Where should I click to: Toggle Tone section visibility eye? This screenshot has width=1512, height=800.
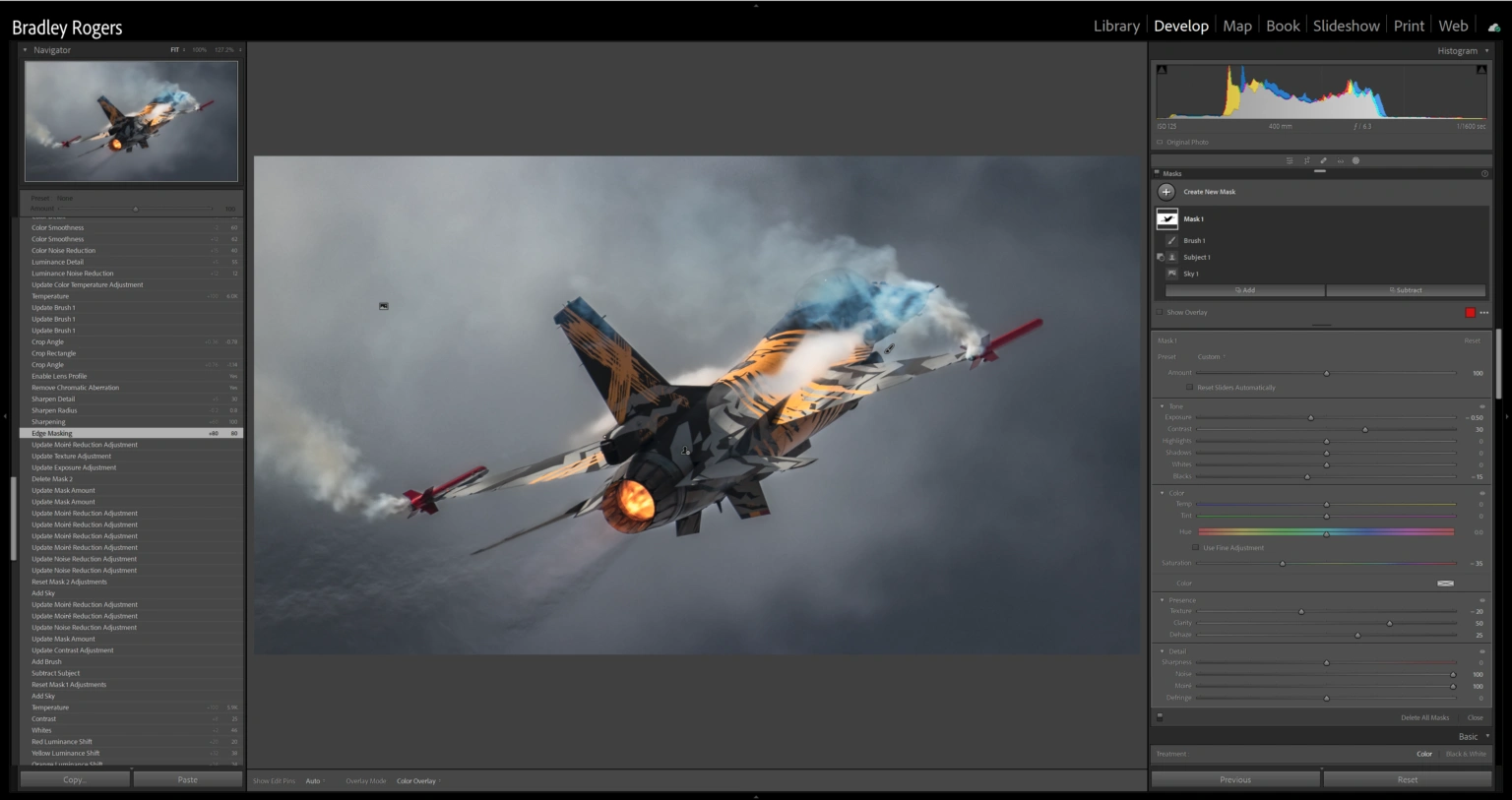click(x=1481, y=406)
